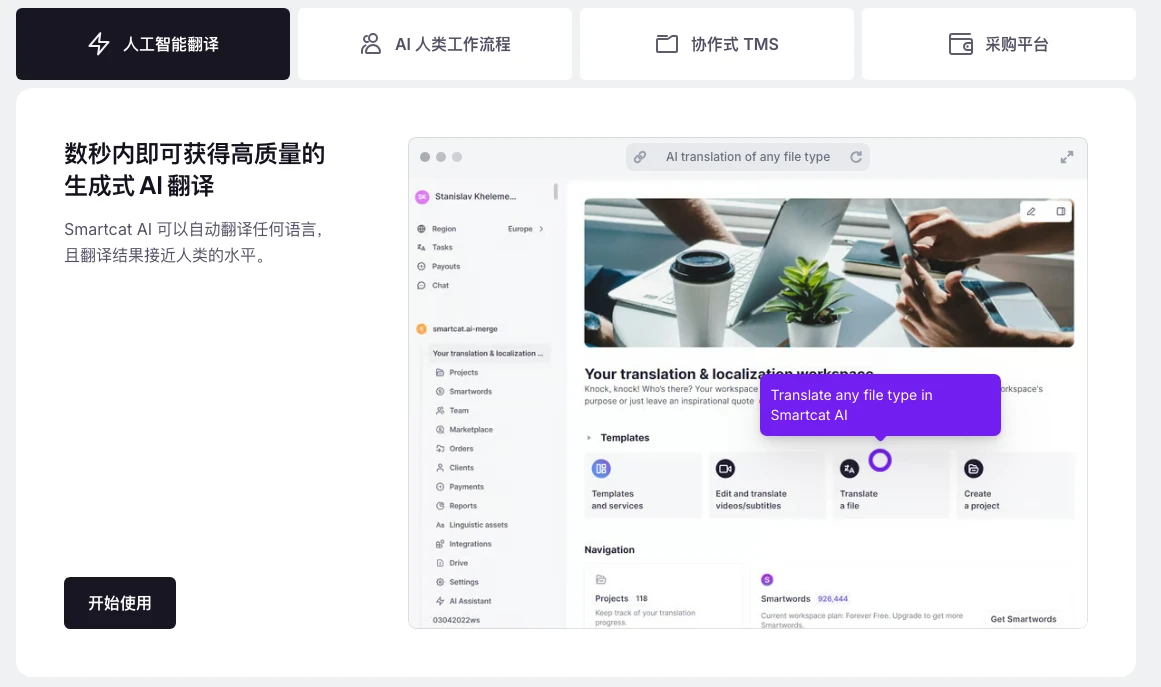Select the 人工智能翻译 tab
Image resolution: width=1161 pixels, height=687 pixels.
[x=153, y=44]
